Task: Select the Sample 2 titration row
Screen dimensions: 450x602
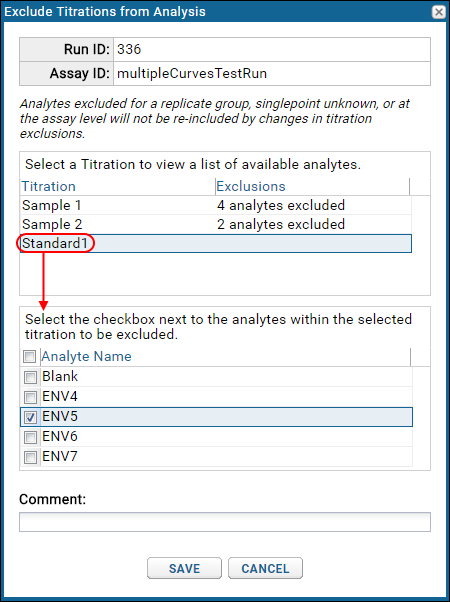Action: click(x=216, y=224)
